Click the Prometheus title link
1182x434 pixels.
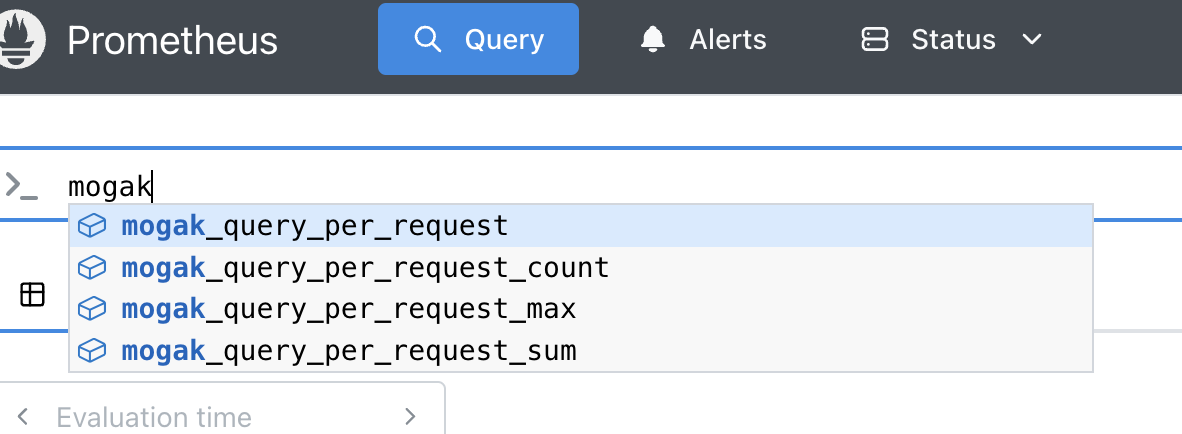173,40
